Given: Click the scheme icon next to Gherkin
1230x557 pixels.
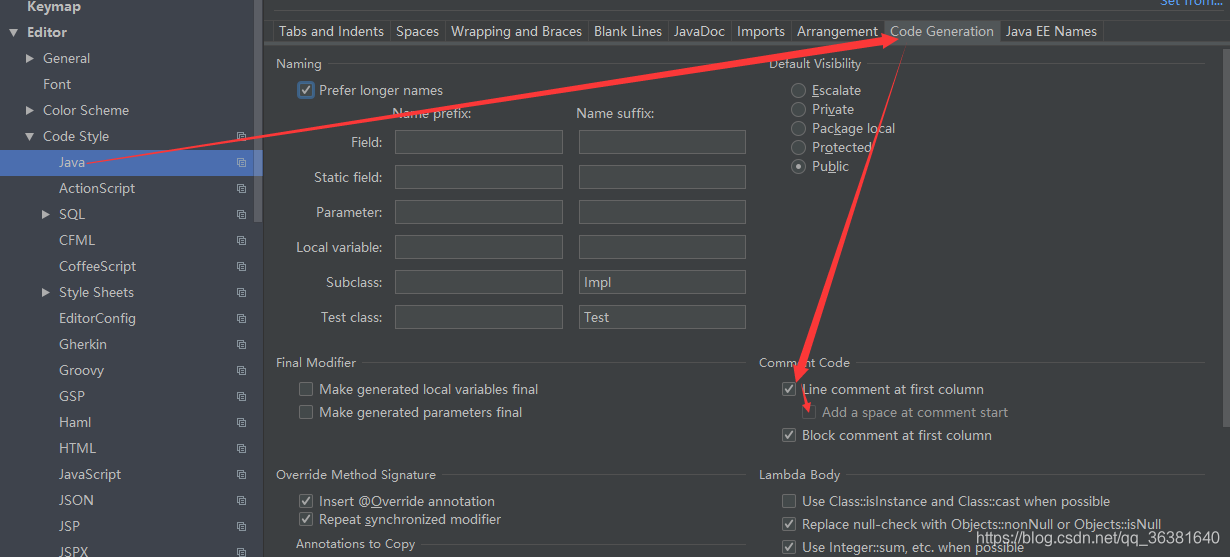Looking at the screenshot, I should click(241, 344).
